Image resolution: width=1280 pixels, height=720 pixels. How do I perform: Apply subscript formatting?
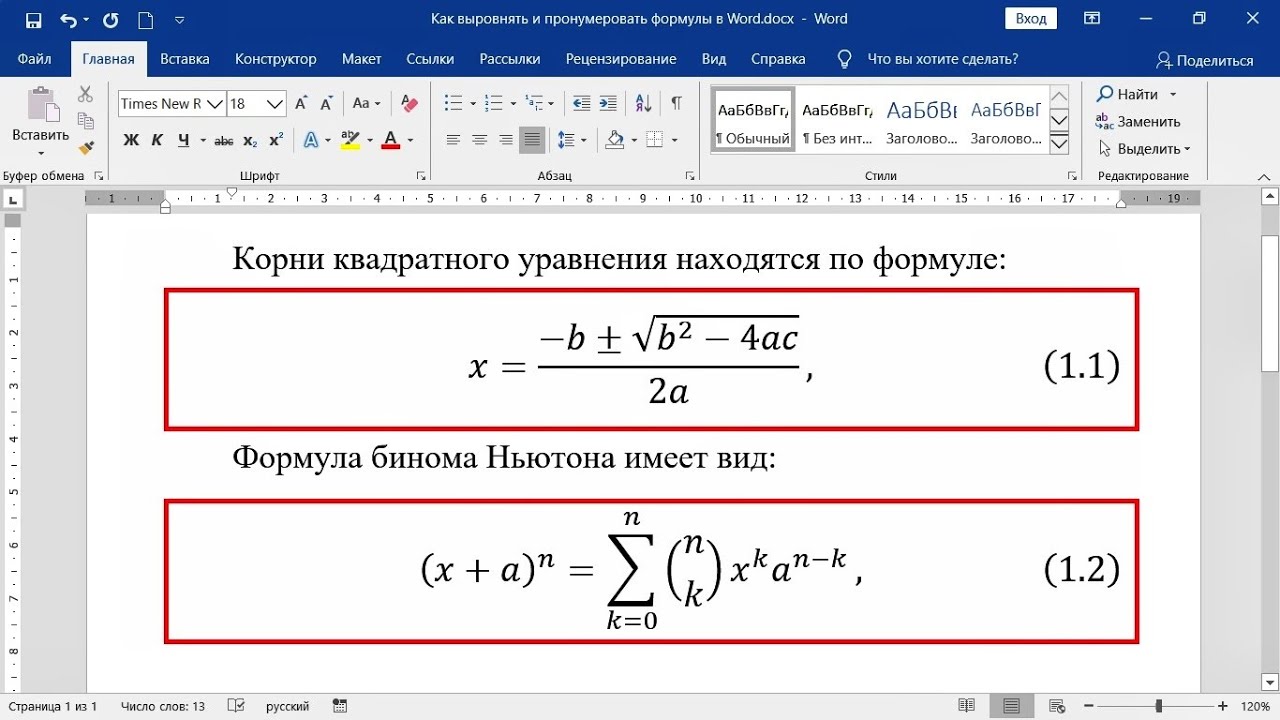(x=250, y=140)
